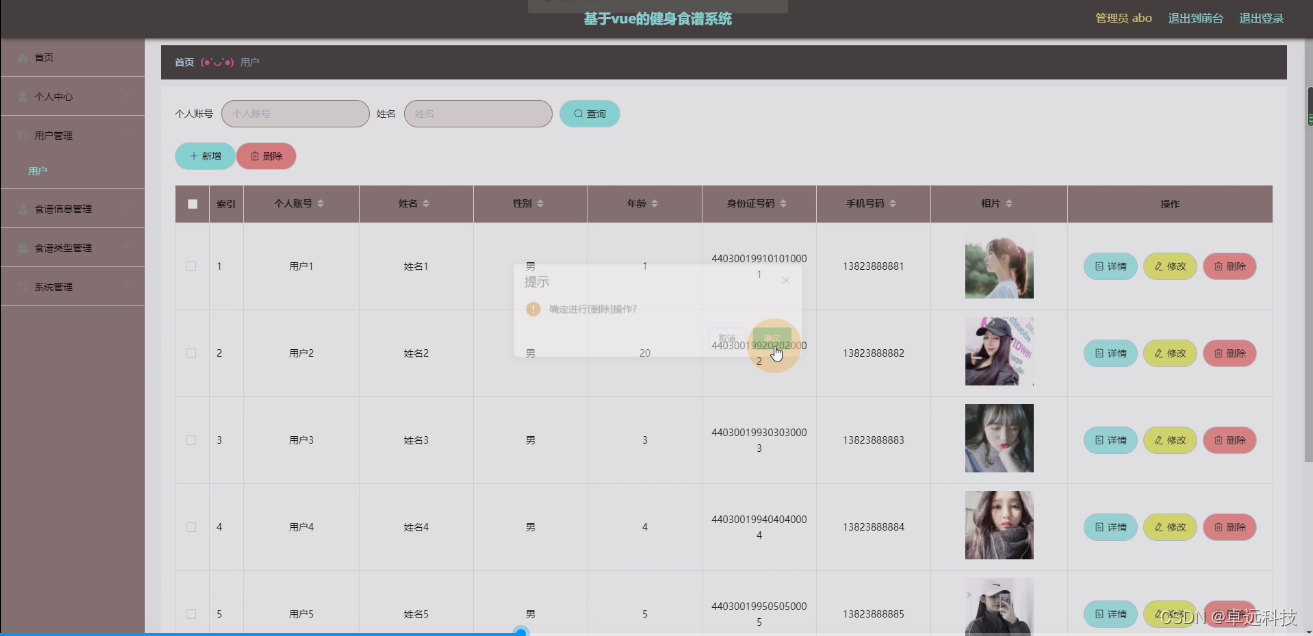This screenshot has height=636, width=1313.
Task: Expand the 个人中心 dropdown arrow
Action: pyautogui.click(x=125, y=96)
